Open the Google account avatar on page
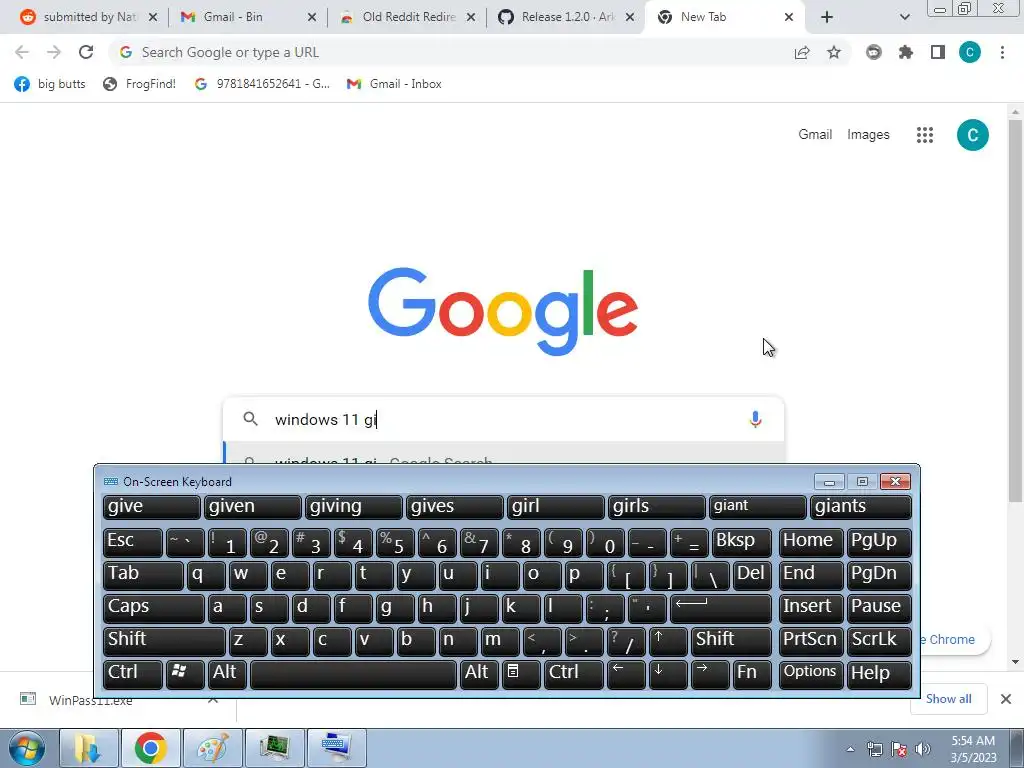 click(972, 135)
